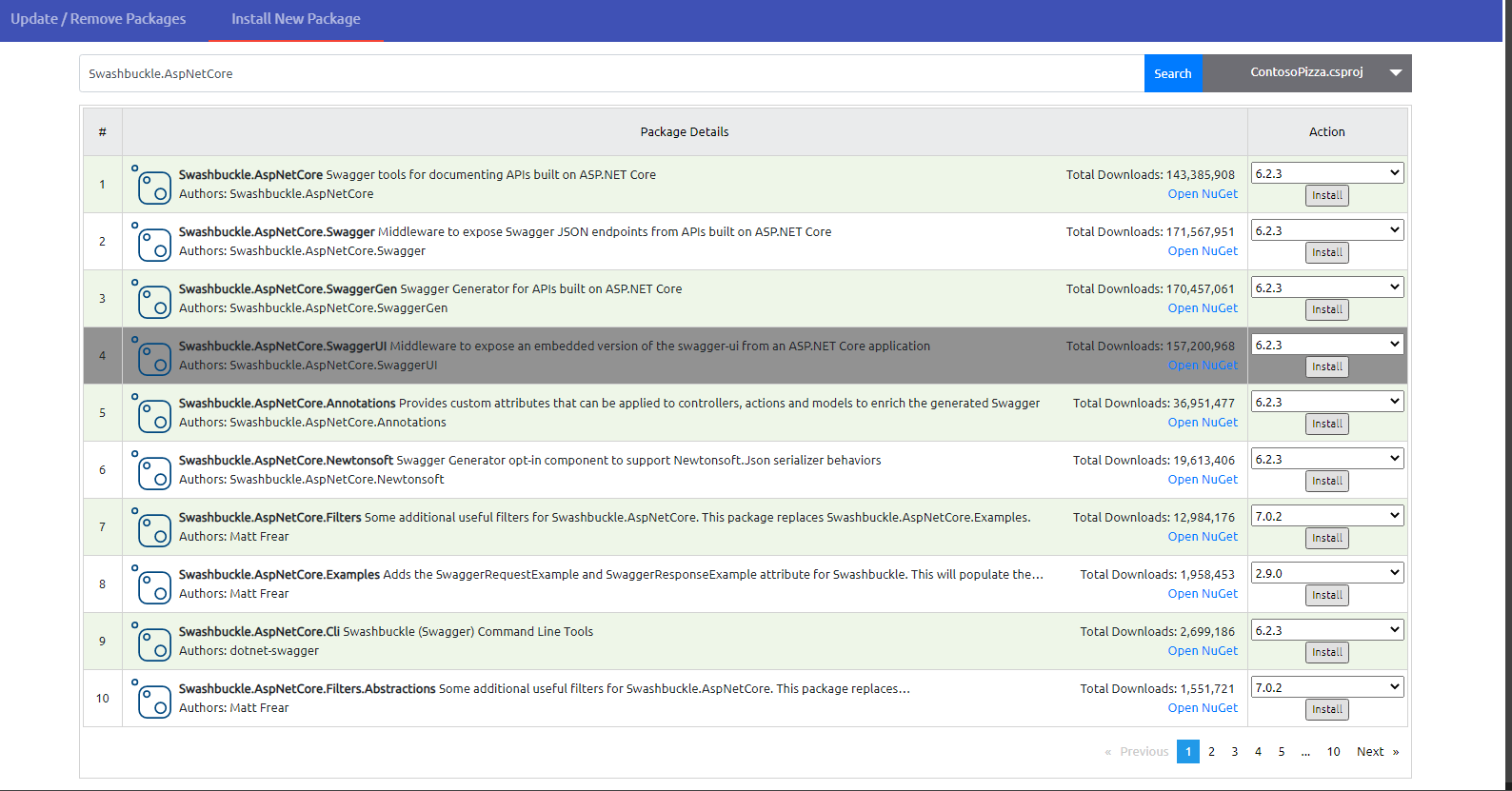Screen dimensions: 1512x791
Task: Click the Action column header
Action: point(1327,132)
